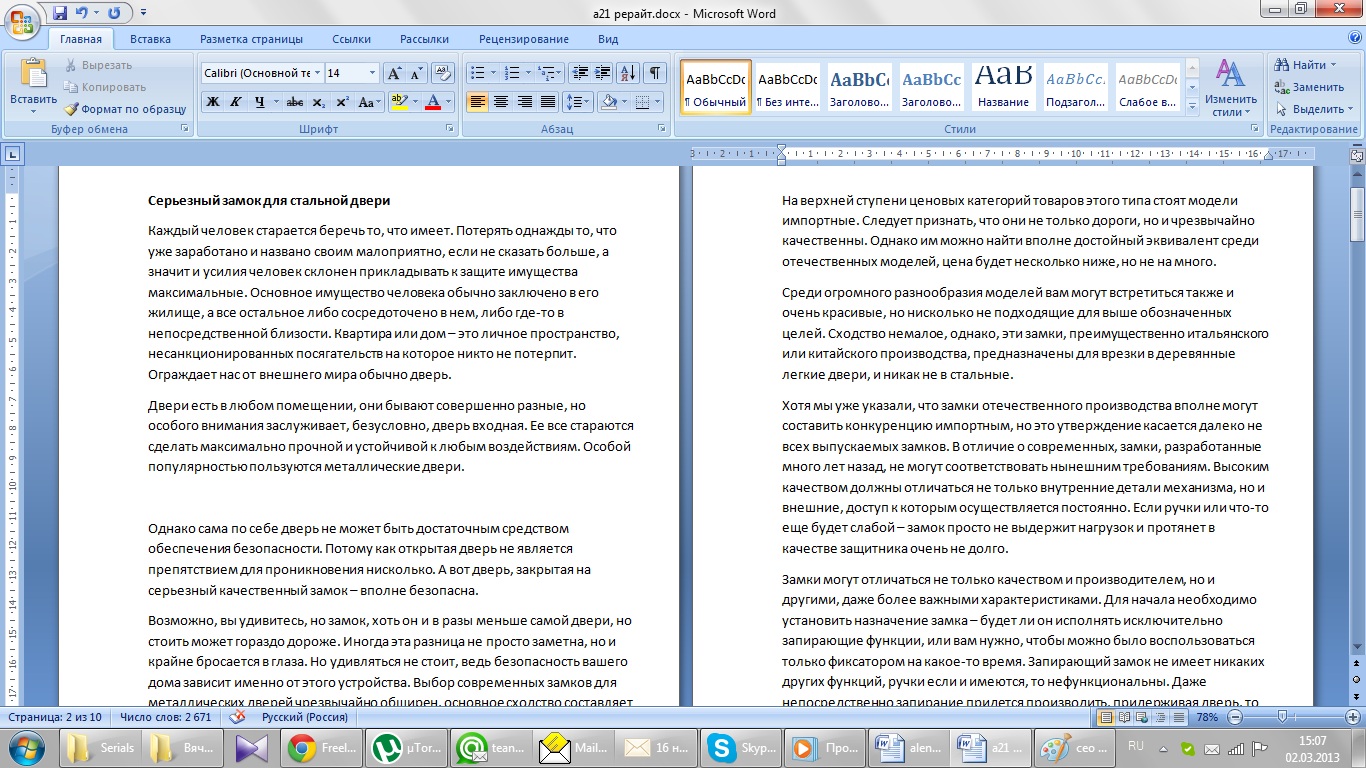Open the round Office button menu
Viewport: 1366px width, 768px height.
click(22, 22)
